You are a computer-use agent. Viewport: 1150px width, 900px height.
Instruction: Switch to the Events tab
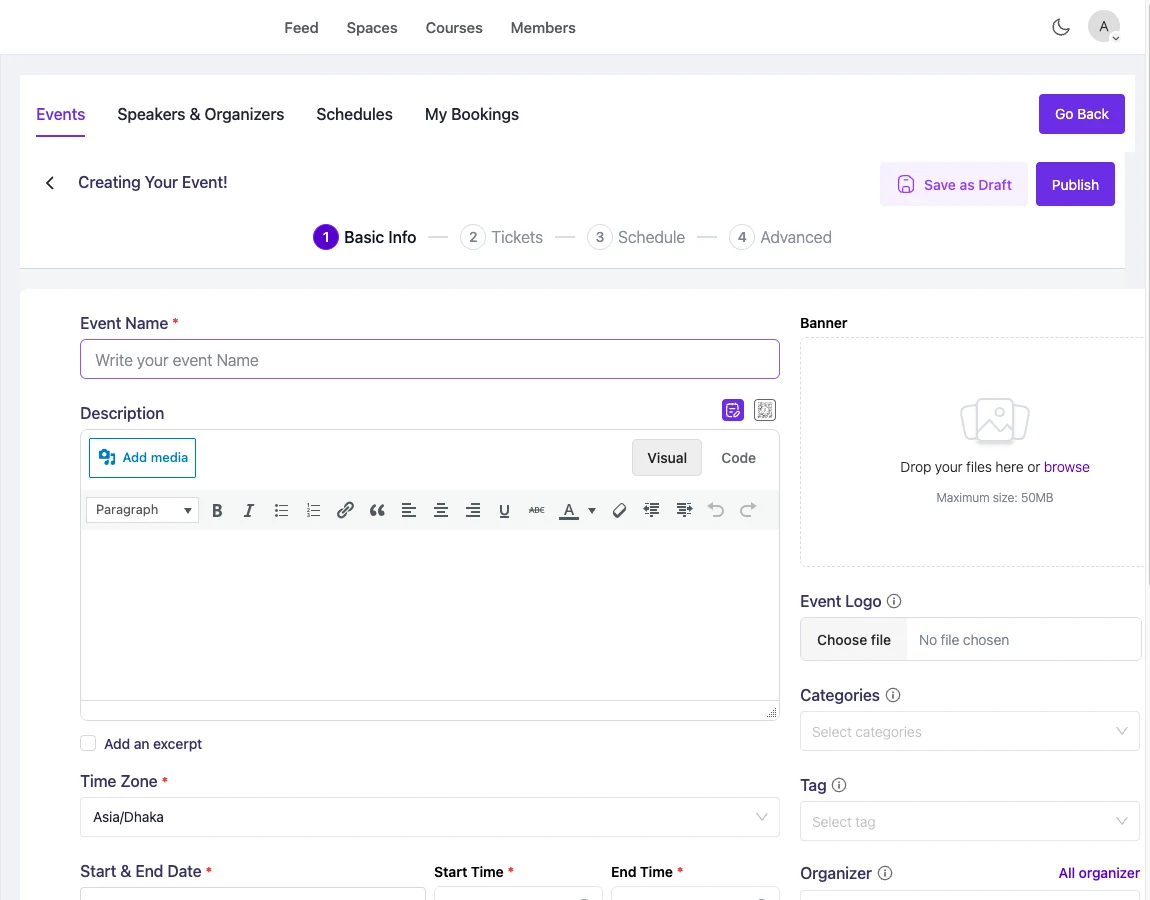click(61, 114)
